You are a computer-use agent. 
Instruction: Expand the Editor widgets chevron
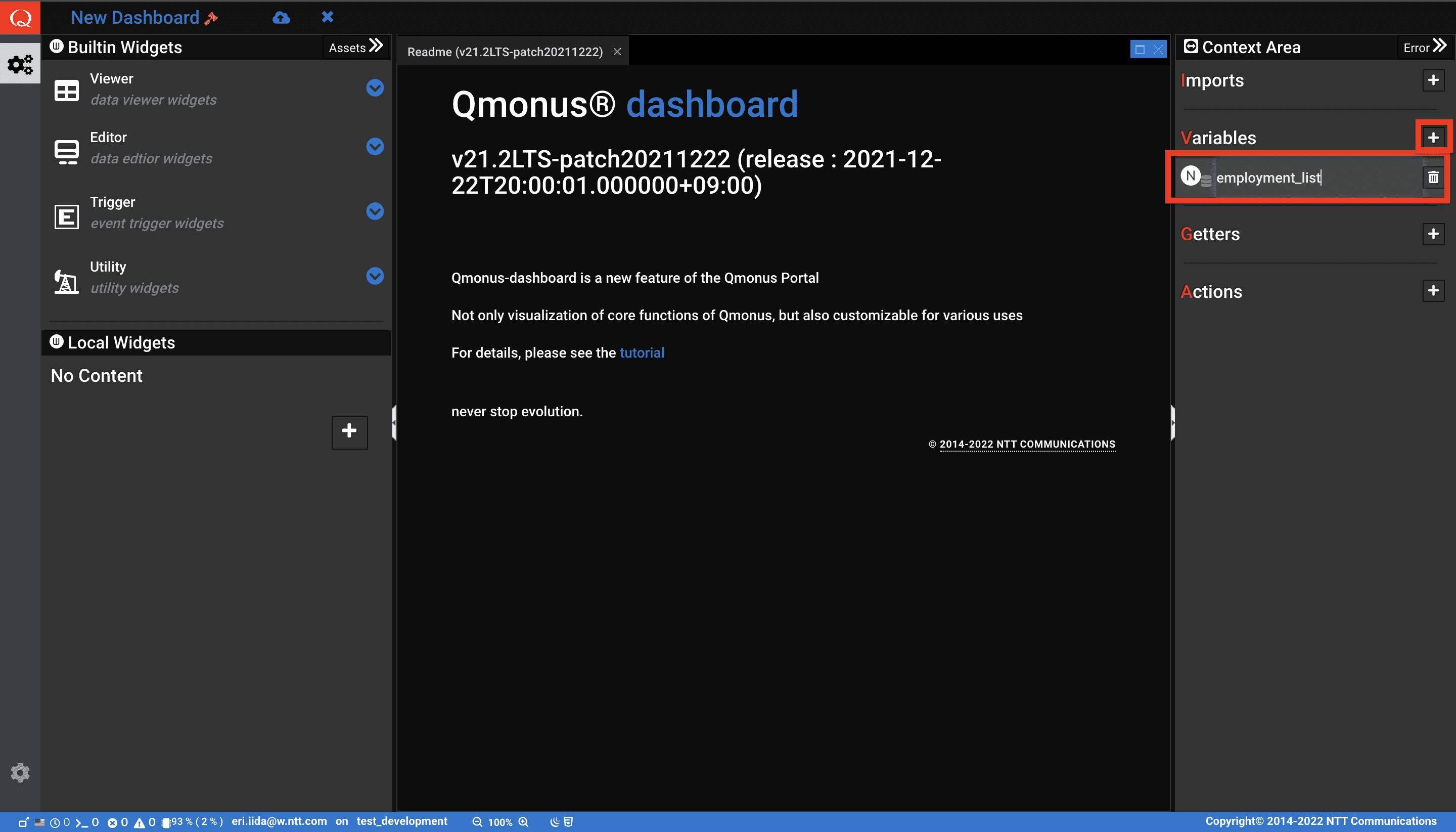(375, 147)
